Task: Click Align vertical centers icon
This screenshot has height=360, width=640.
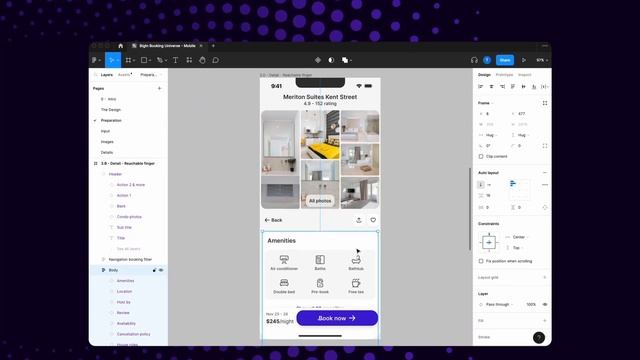Action: (x=524, y=87)
